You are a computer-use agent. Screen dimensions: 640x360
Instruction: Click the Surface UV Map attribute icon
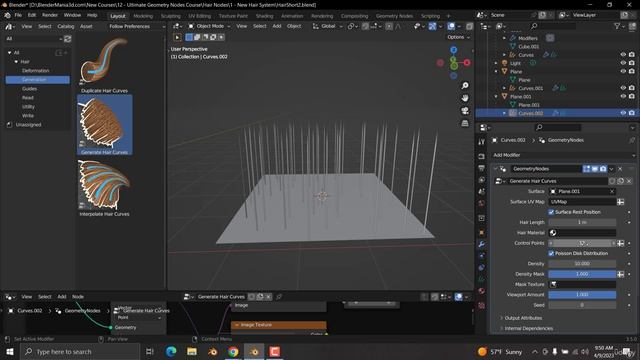[x=620, y=202]
